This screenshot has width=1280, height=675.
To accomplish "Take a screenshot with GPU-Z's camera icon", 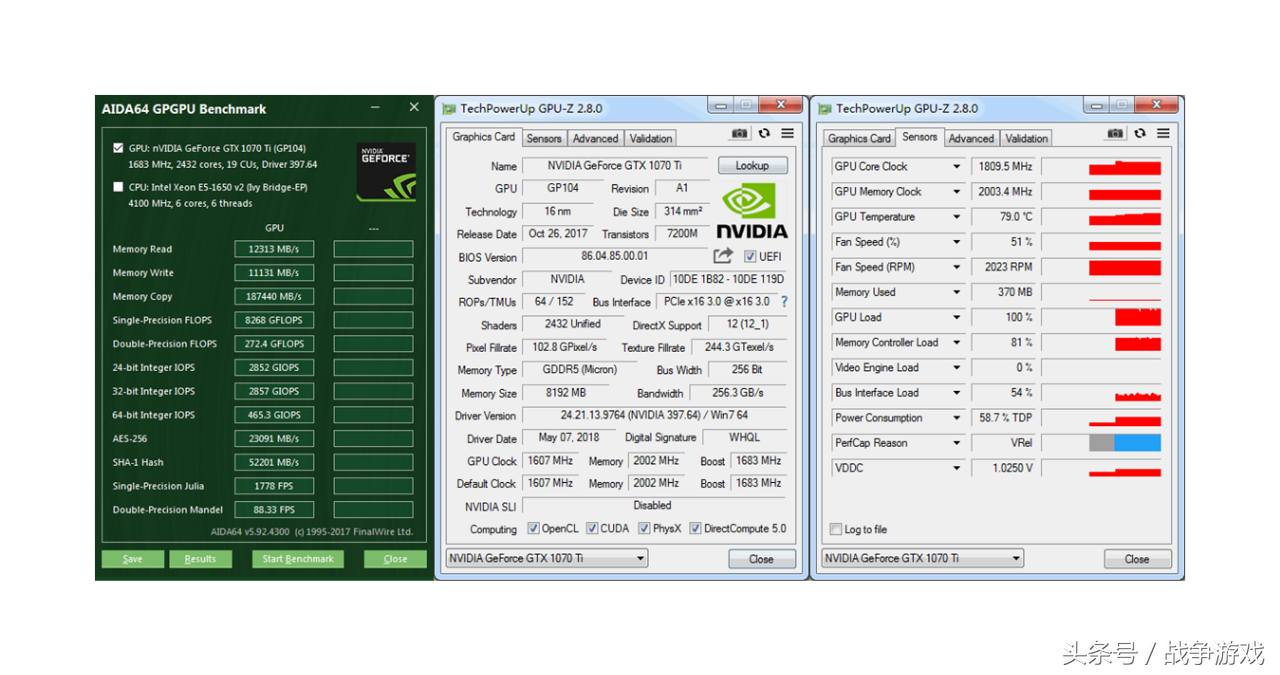I will pos(739,133).
